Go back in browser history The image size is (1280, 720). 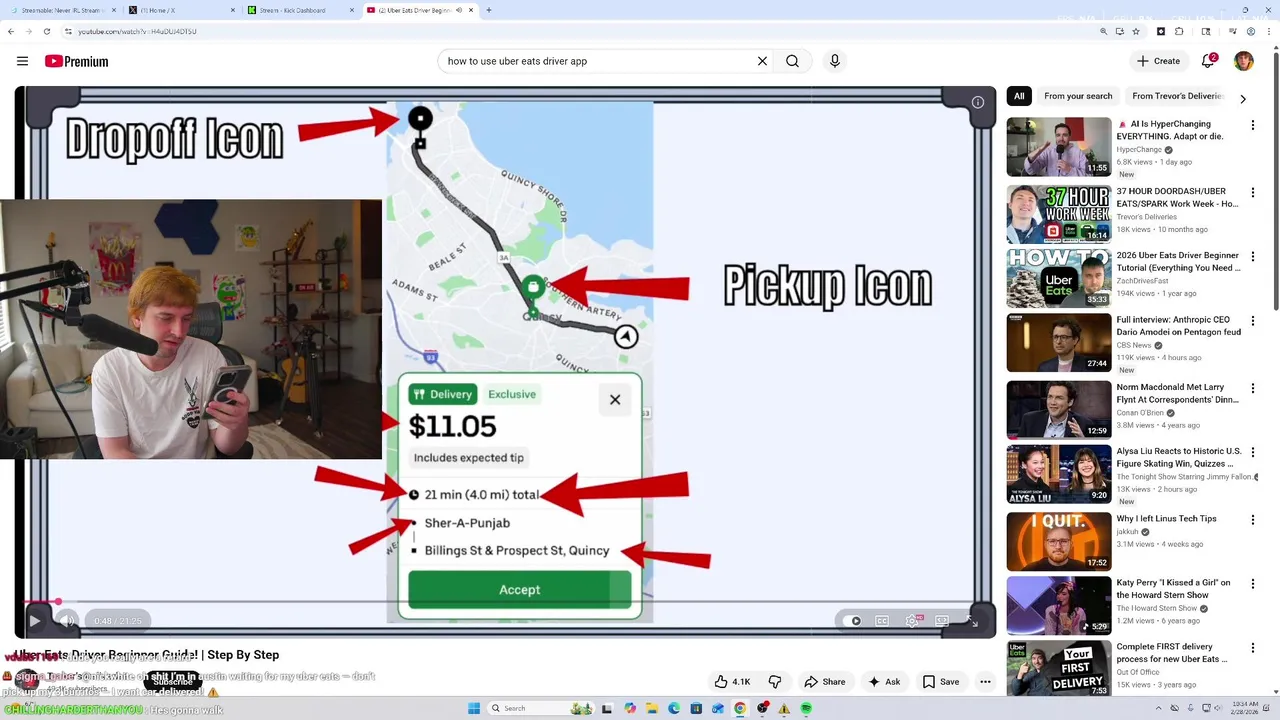[x=11, y=31]
